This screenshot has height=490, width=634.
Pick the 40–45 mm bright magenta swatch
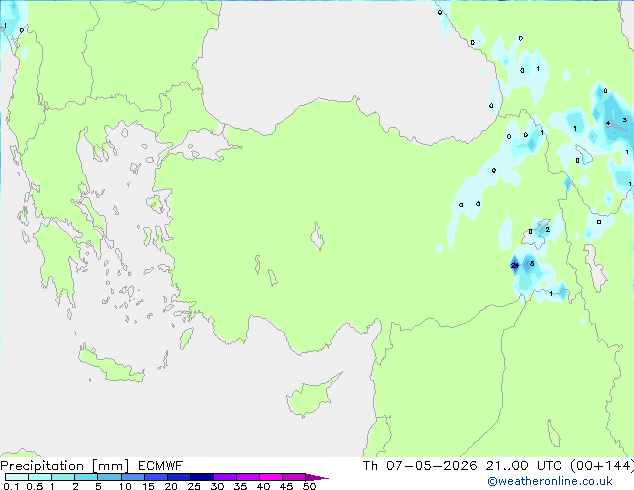pyautogui.click(x=271, y=477)
